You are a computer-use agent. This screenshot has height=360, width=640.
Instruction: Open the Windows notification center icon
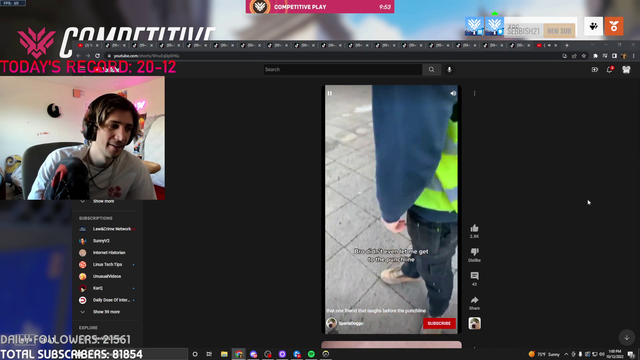[x=631, y=354]
